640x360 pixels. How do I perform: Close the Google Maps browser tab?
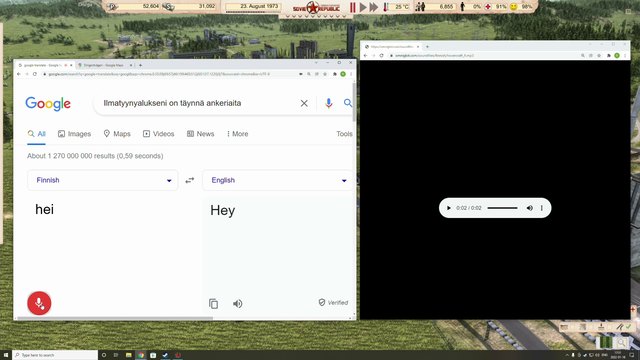[131, 65]
